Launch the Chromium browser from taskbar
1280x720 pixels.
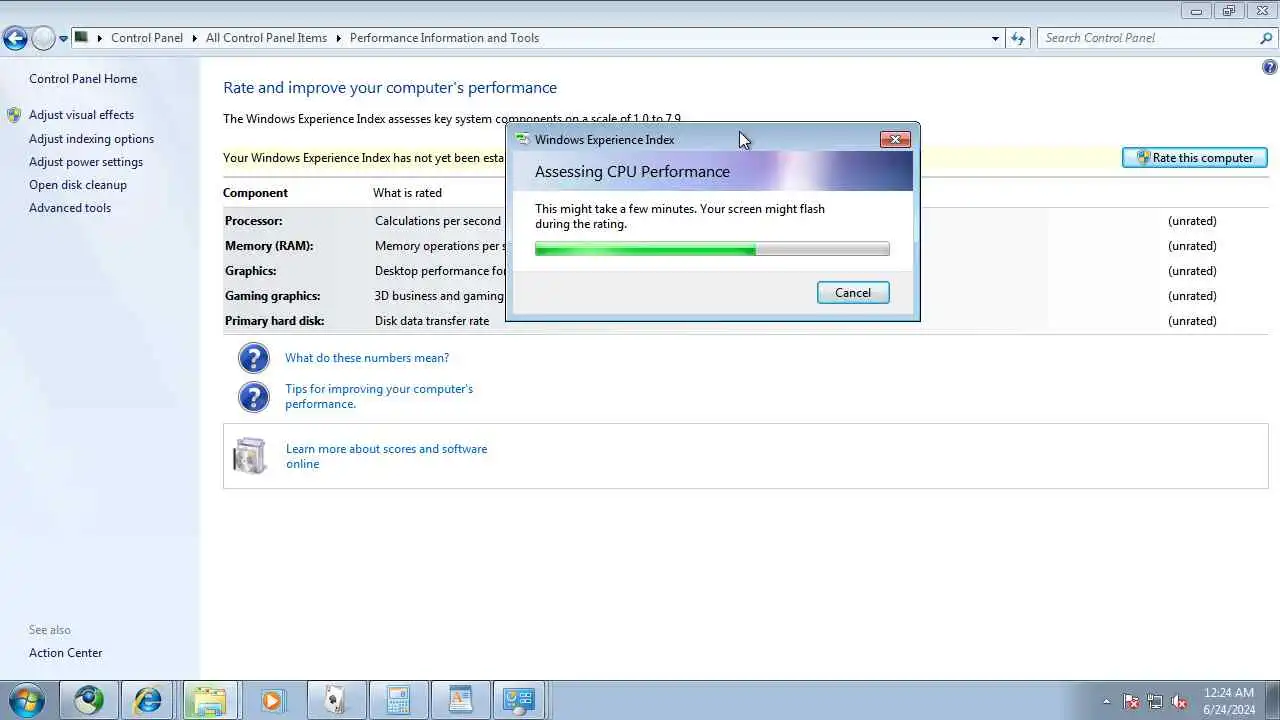click(x=89, y=700)
